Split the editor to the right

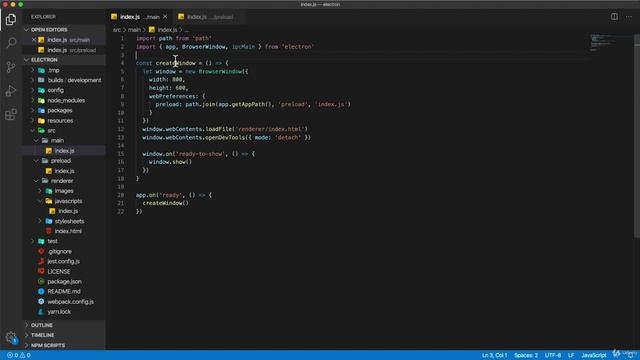[x=614, y=17]
